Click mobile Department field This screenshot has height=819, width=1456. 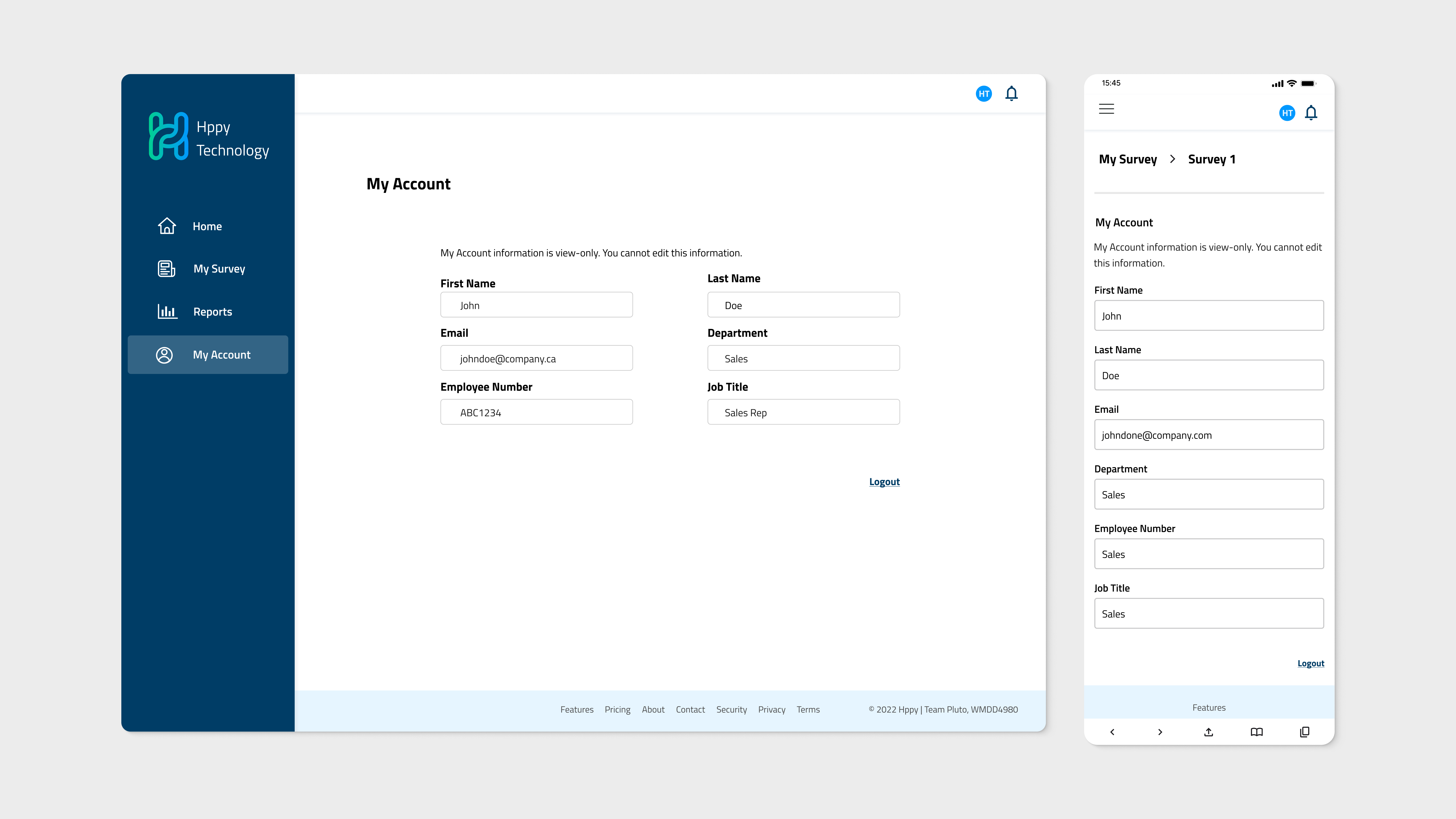click(x=1209, y=495)
